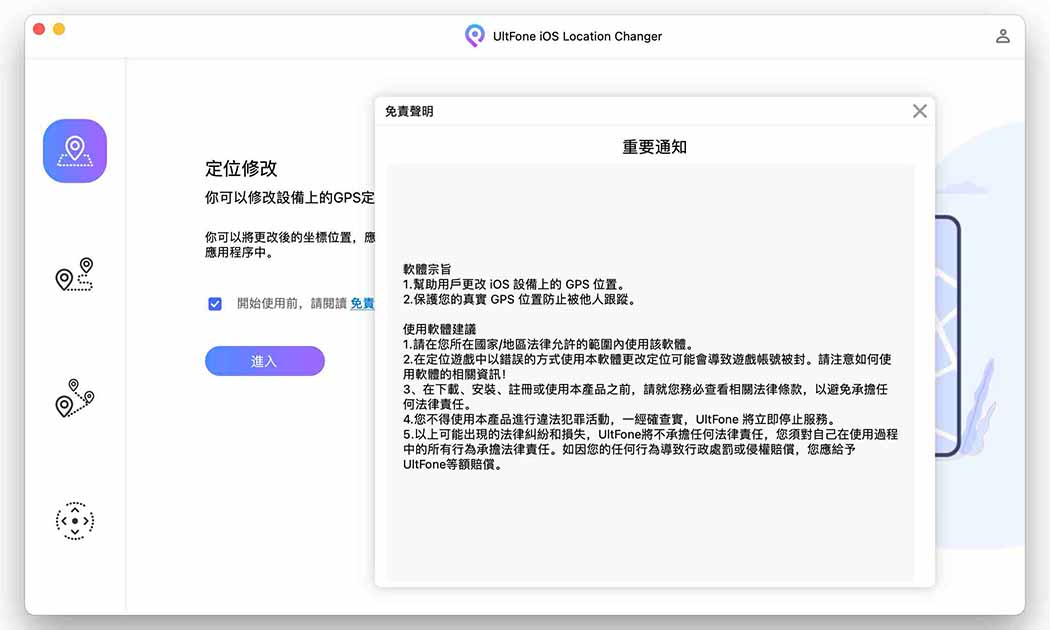The height and width of the screenshot is (630, 1050).
Task: Click the red macOS window close button
Action: point(39,29)
